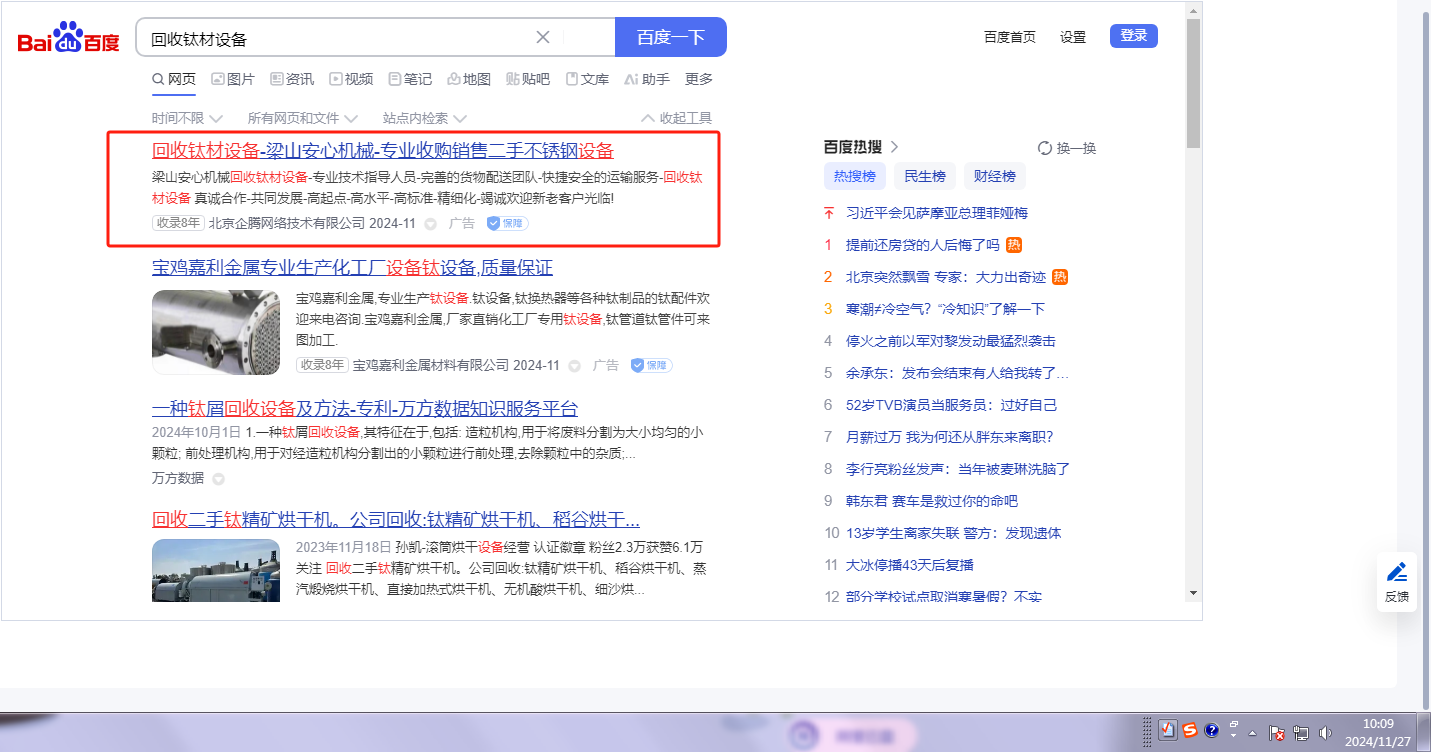The height and width of the screenshot is (752, 1431).
Task: Click the 登录 login button
Action: pyautogui.click(x=1133, y=36)
